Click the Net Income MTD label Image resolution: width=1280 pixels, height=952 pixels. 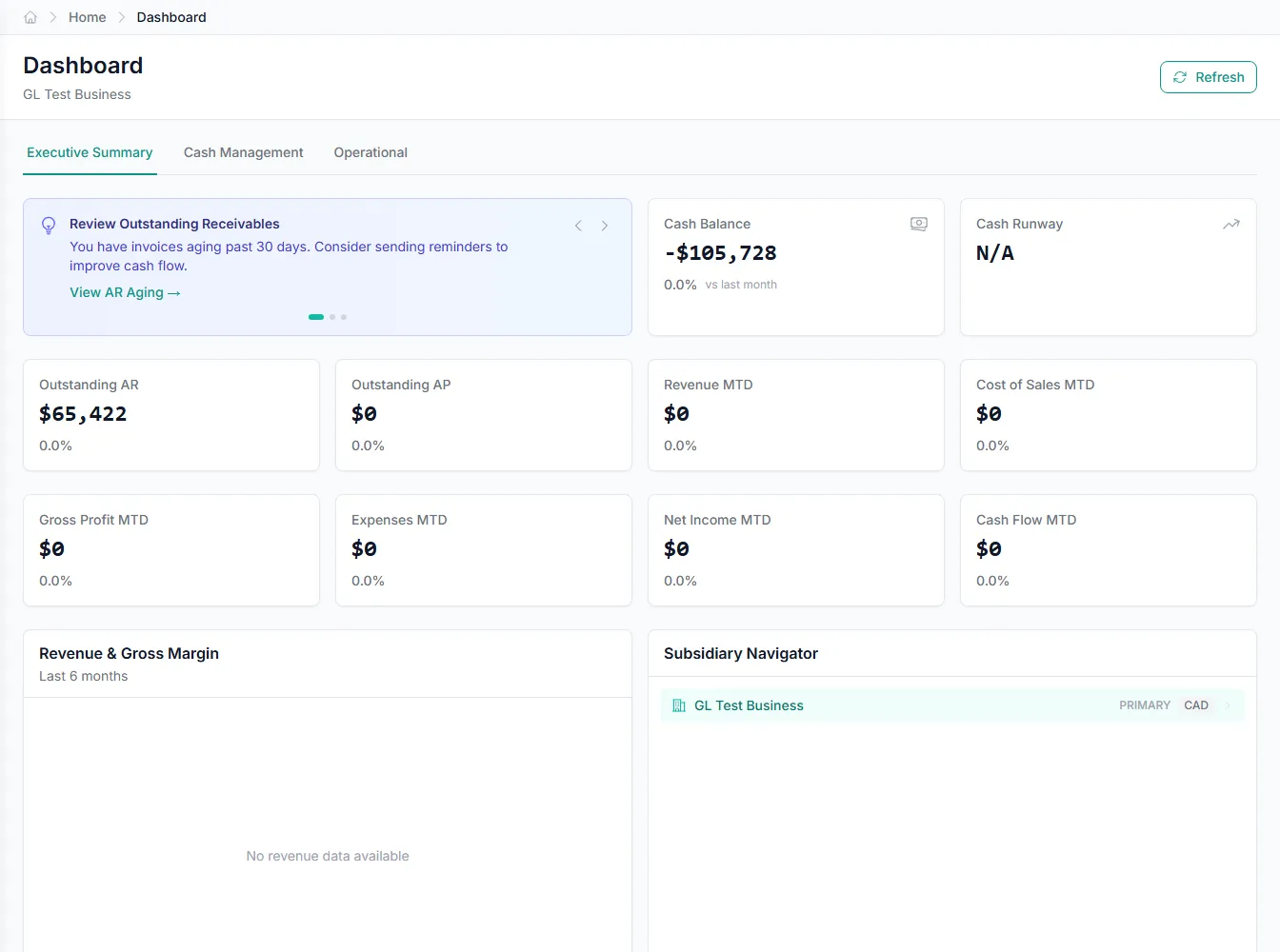coord(717,520)
